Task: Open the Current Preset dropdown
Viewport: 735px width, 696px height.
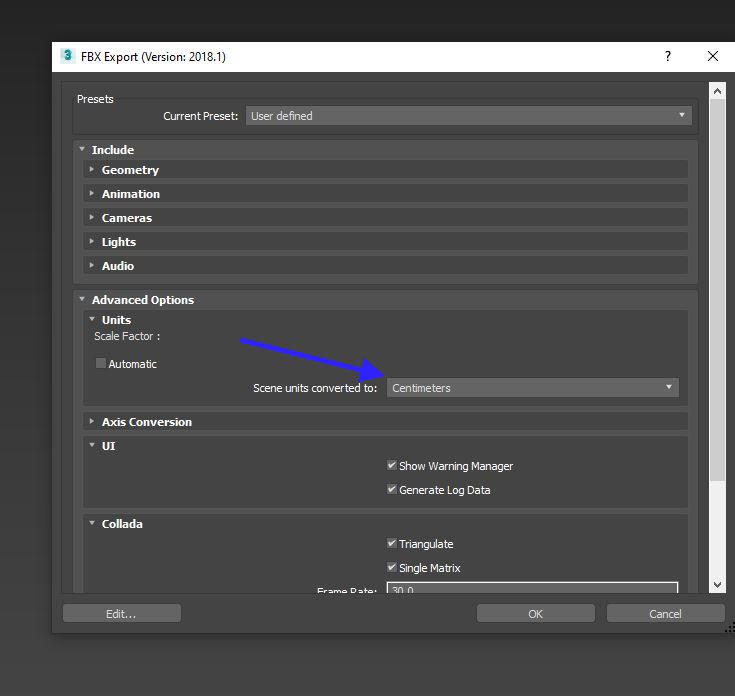Action: click(468, 116)
